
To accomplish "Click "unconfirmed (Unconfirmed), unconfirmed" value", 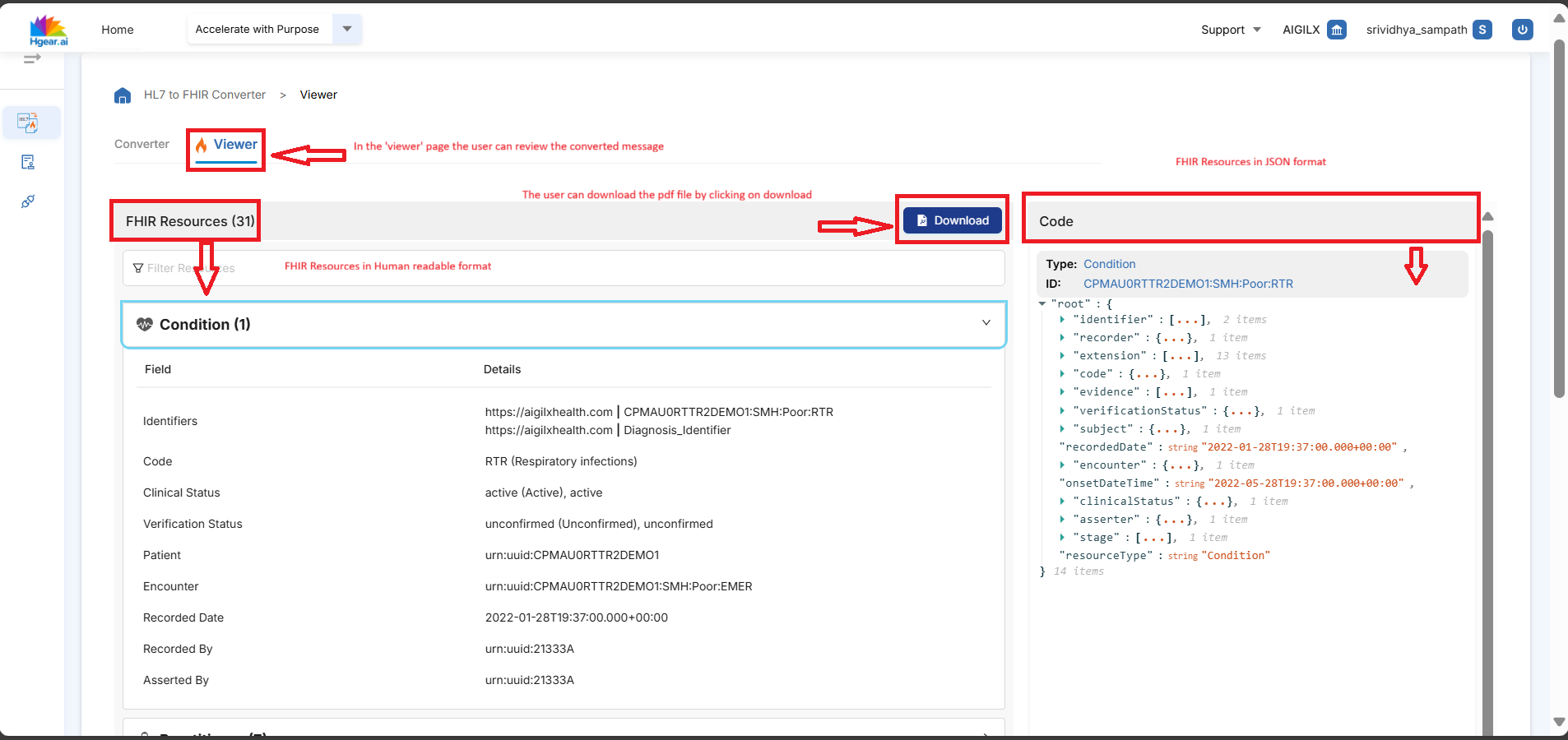I will (x=599, y=524).
